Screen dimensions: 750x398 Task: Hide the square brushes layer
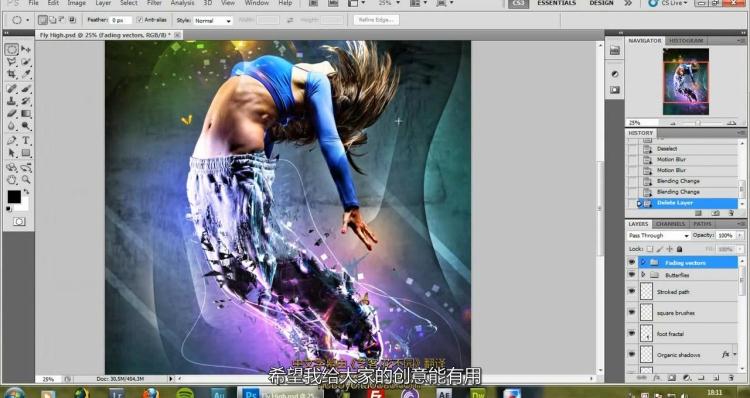point(631,312)
